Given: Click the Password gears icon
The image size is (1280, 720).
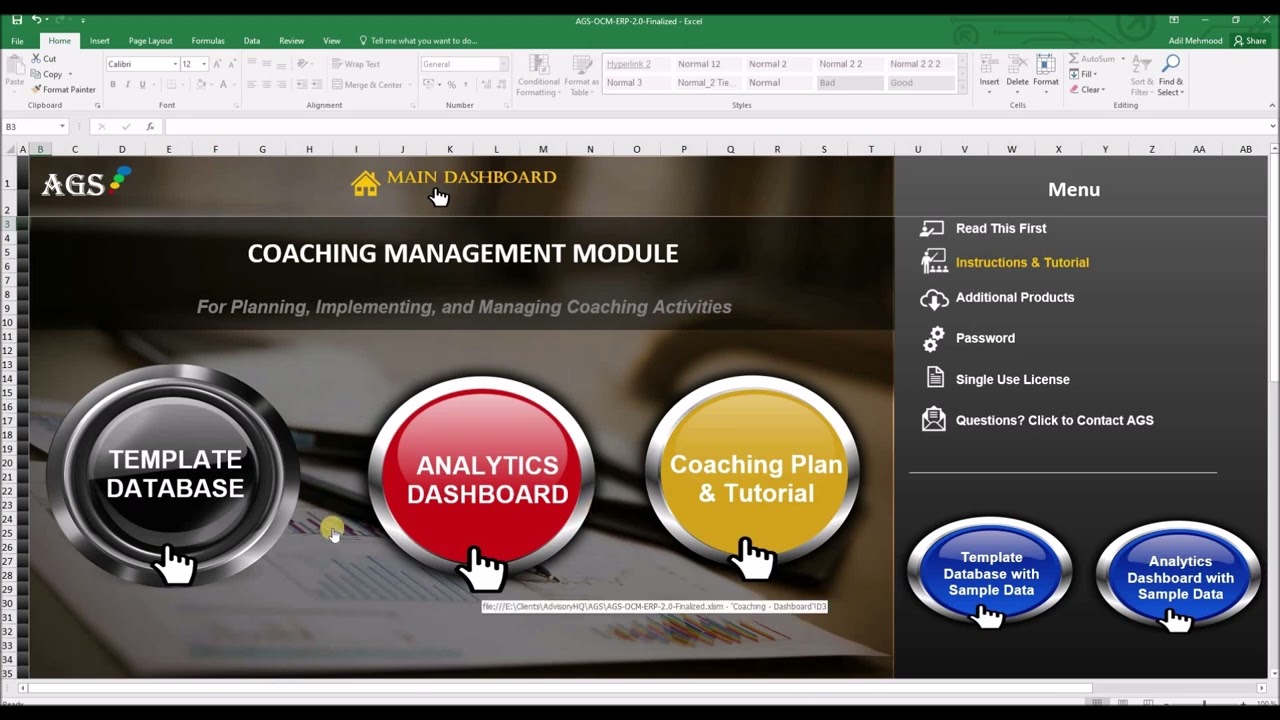Looking at the screenshot, I should 934,339.
